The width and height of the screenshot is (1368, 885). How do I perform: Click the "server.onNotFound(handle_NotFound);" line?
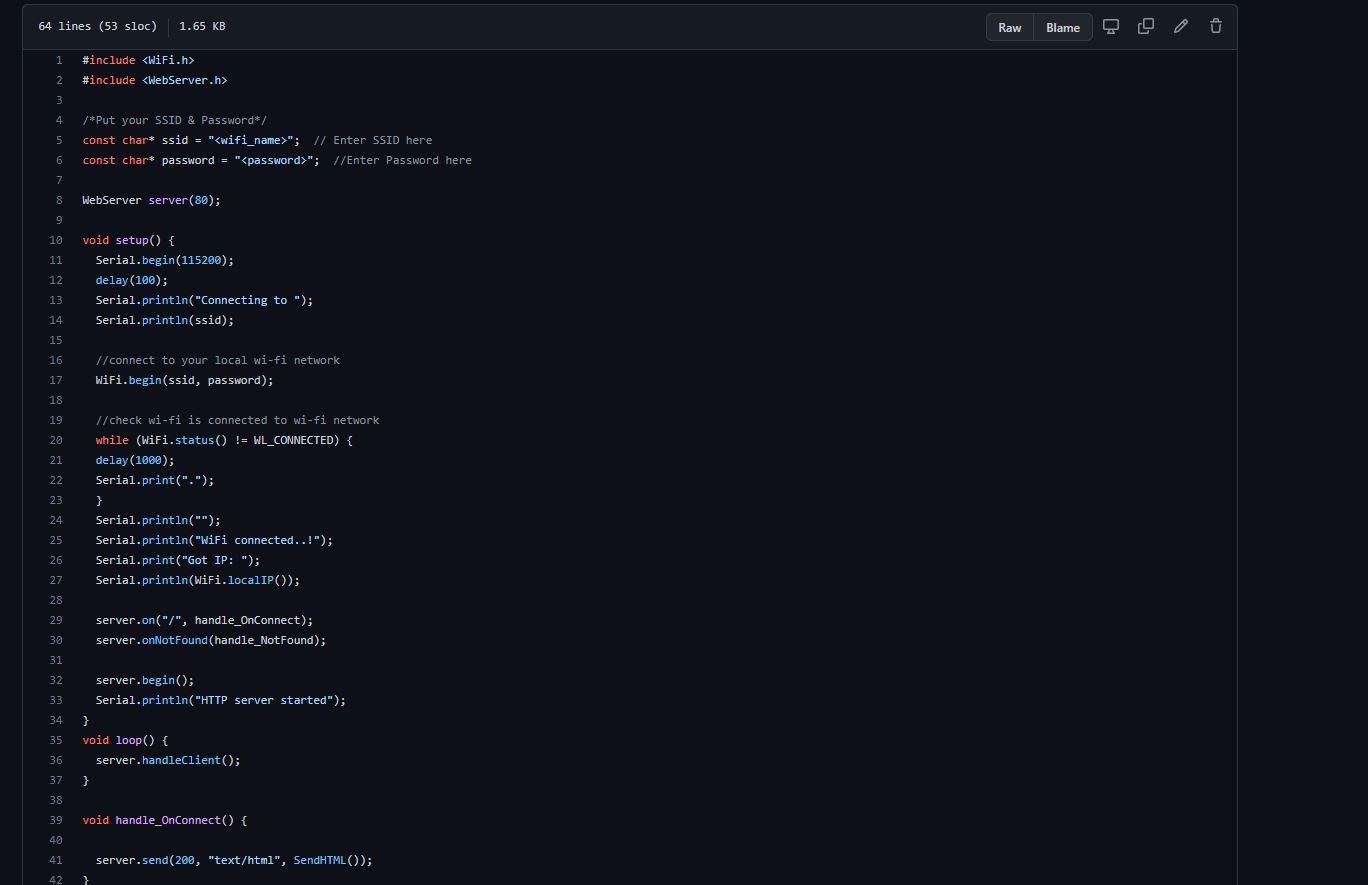211,640
